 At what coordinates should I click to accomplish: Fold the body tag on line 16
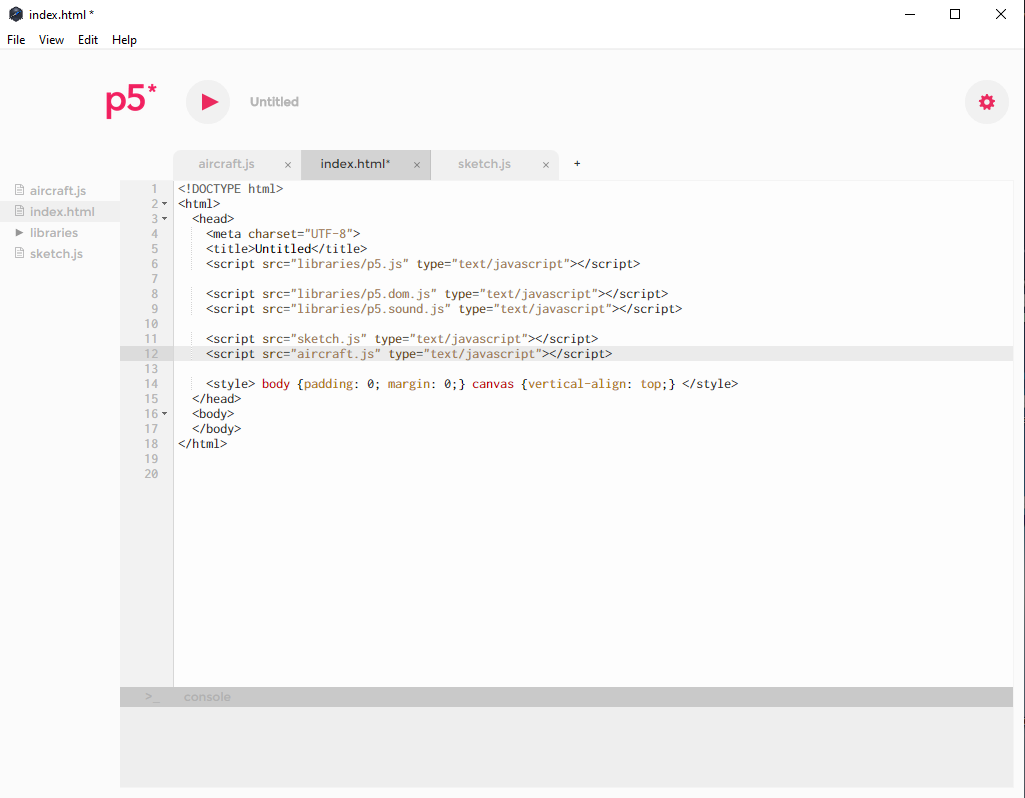click(x=165, y=414)
